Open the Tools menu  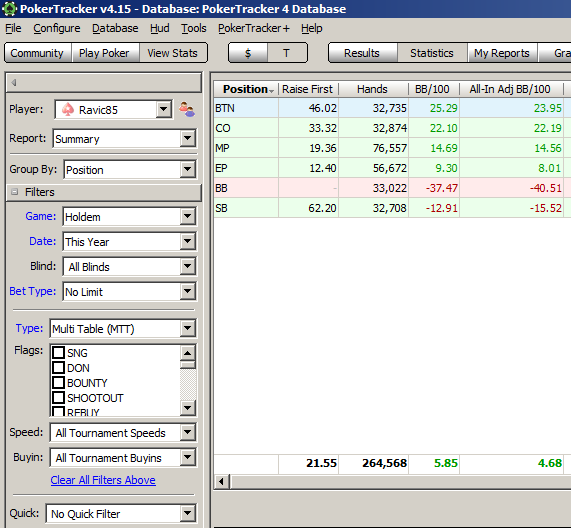(x=194, y=28)
